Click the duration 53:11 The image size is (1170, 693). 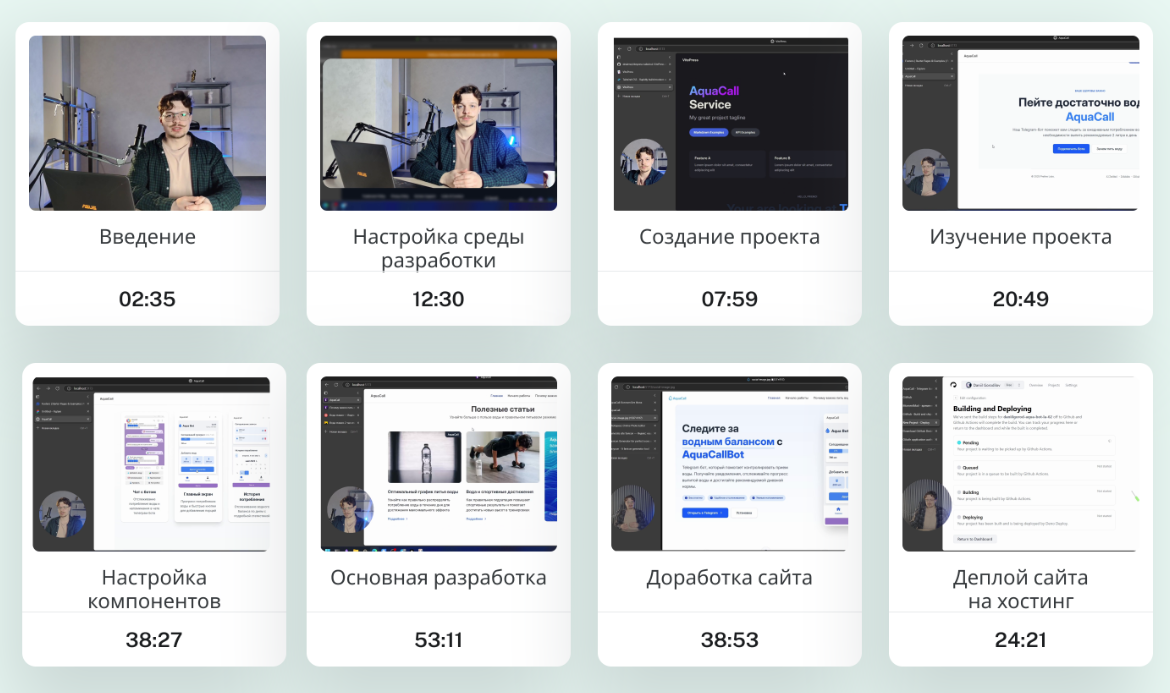click(x=438, y=640)
